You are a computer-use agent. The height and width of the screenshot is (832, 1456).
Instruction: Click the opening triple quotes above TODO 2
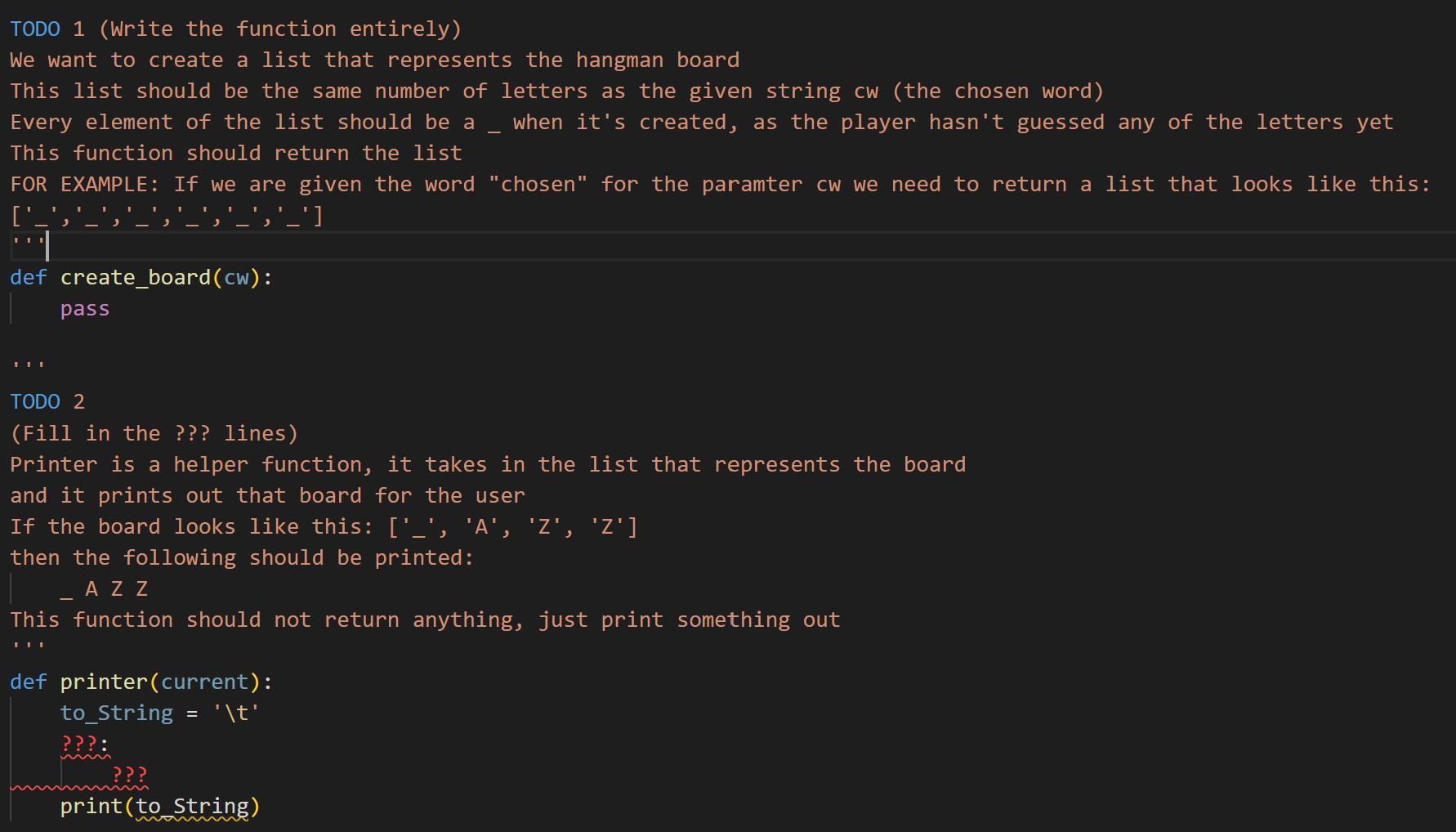tap(28, 365)
